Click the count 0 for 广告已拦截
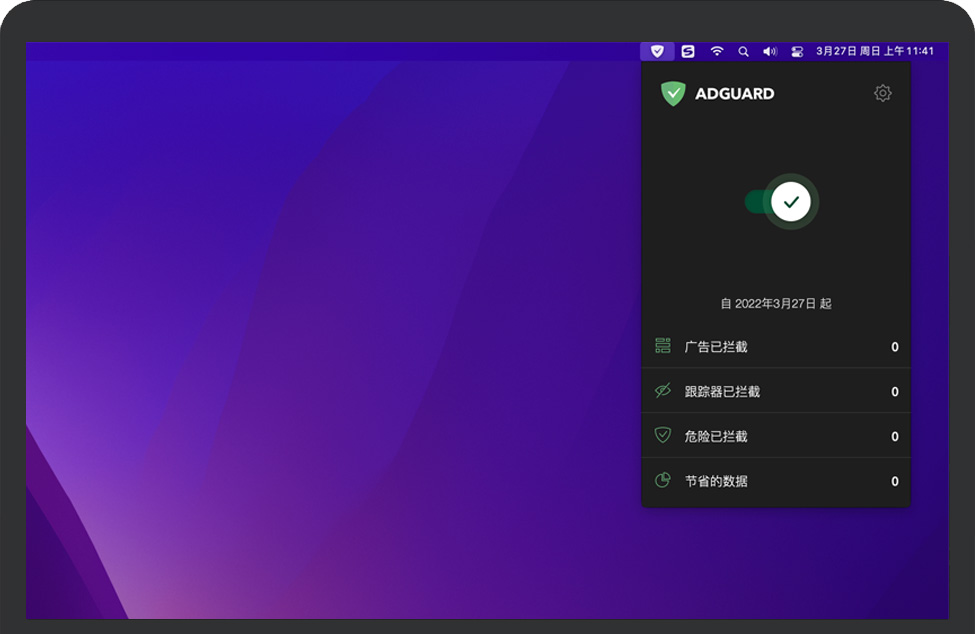Screen dimensions: 975x634 pyautogui.click(x=895, y=347)
